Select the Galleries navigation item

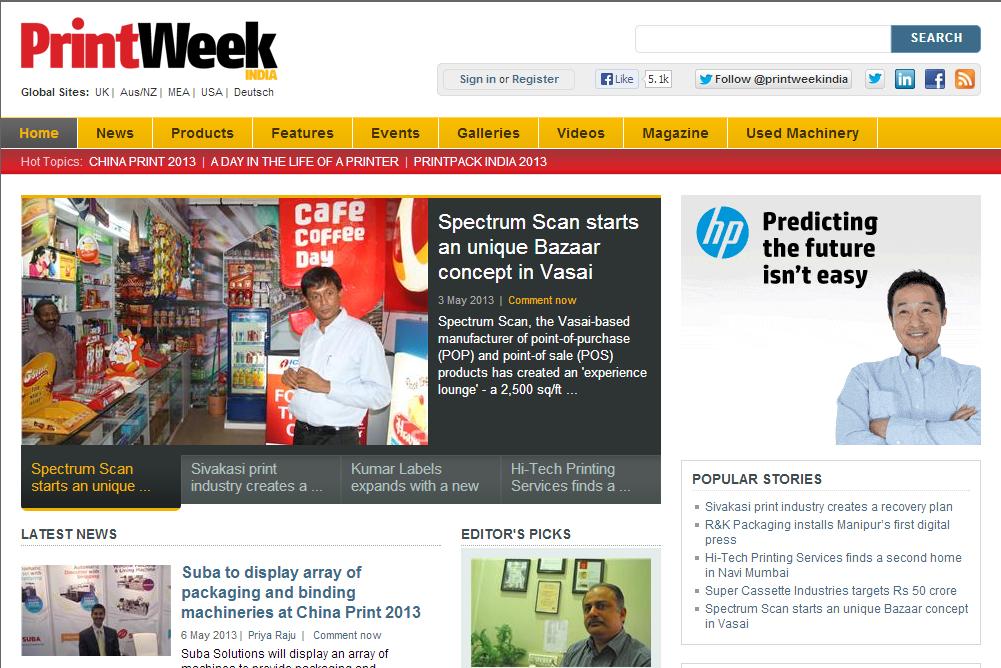point(488,133)
